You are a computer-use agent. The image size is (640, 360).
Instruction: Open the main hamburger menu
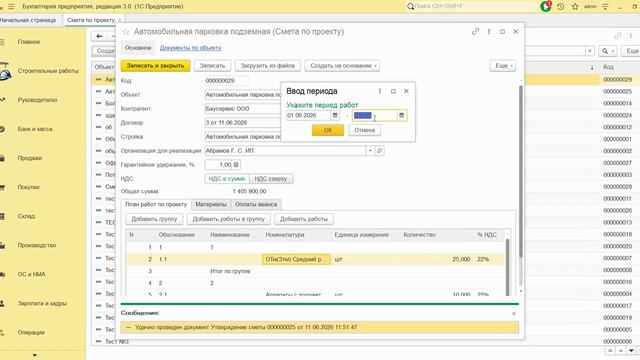point(11,7)
